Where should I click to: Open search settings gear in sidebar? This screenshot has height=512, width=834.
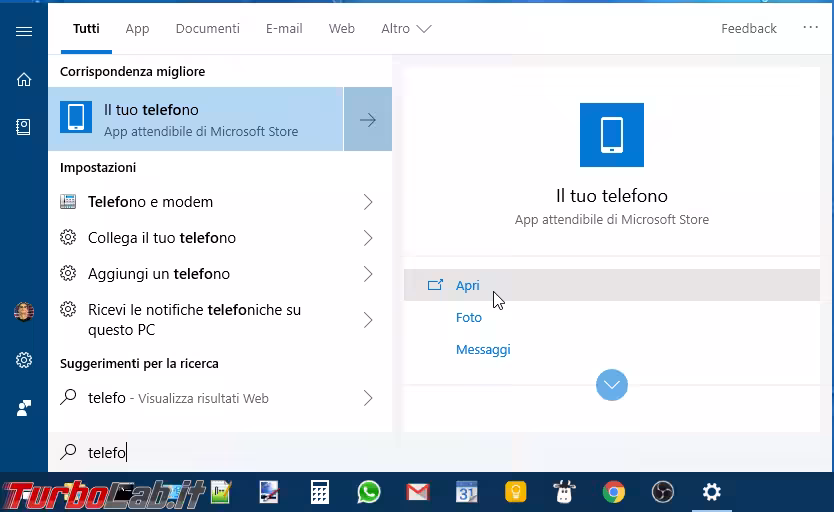tap(24, 360)
